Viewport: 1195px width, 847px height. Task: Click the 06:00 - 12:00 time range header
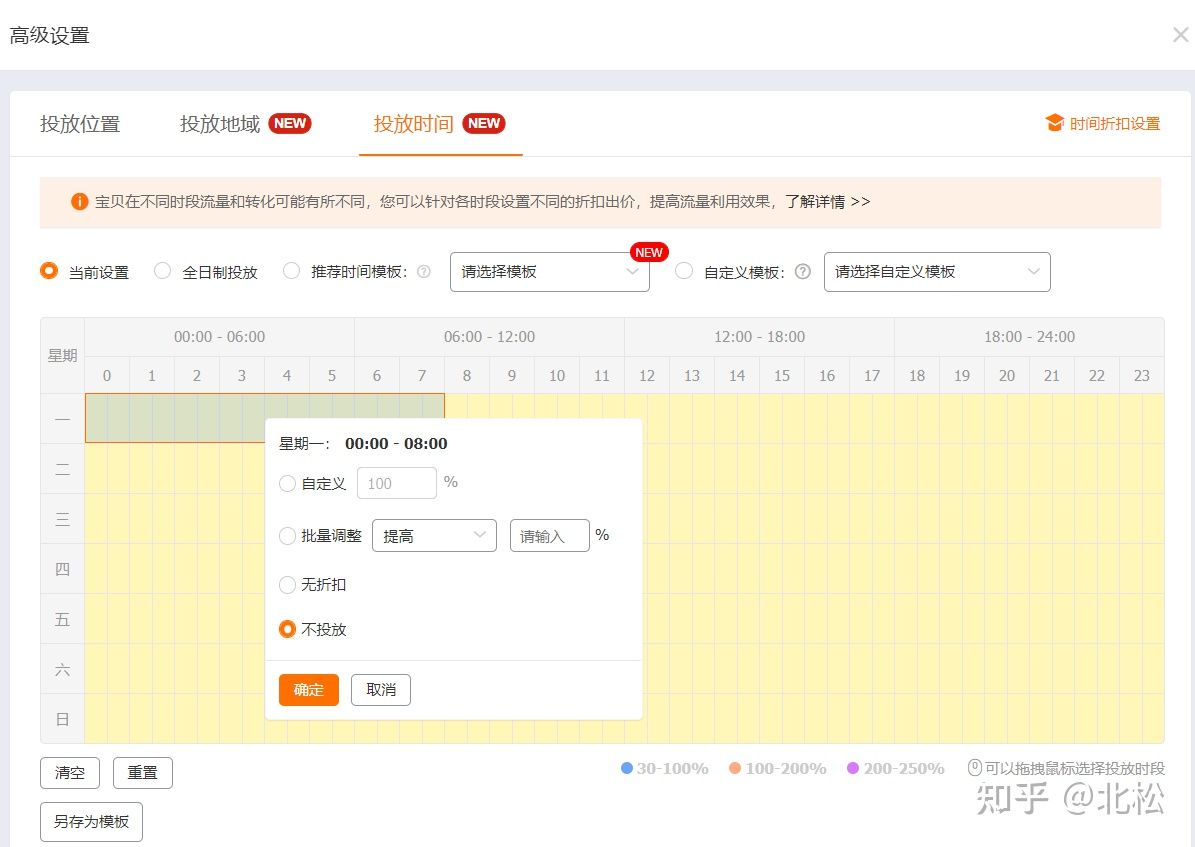pos(489,337)
